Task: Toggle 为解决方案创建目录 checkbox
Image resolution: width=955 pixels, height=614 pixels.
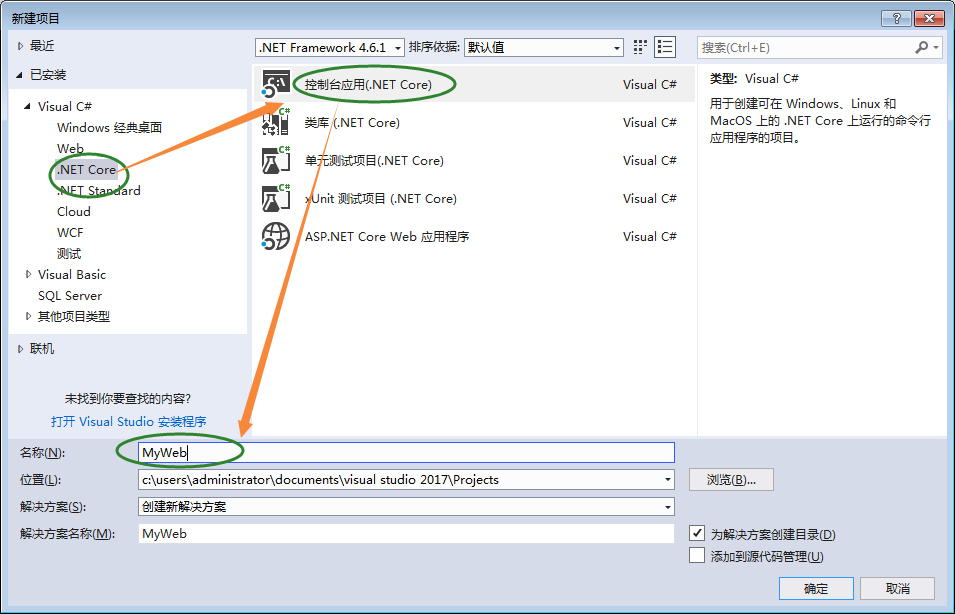Action: [697, 534]
